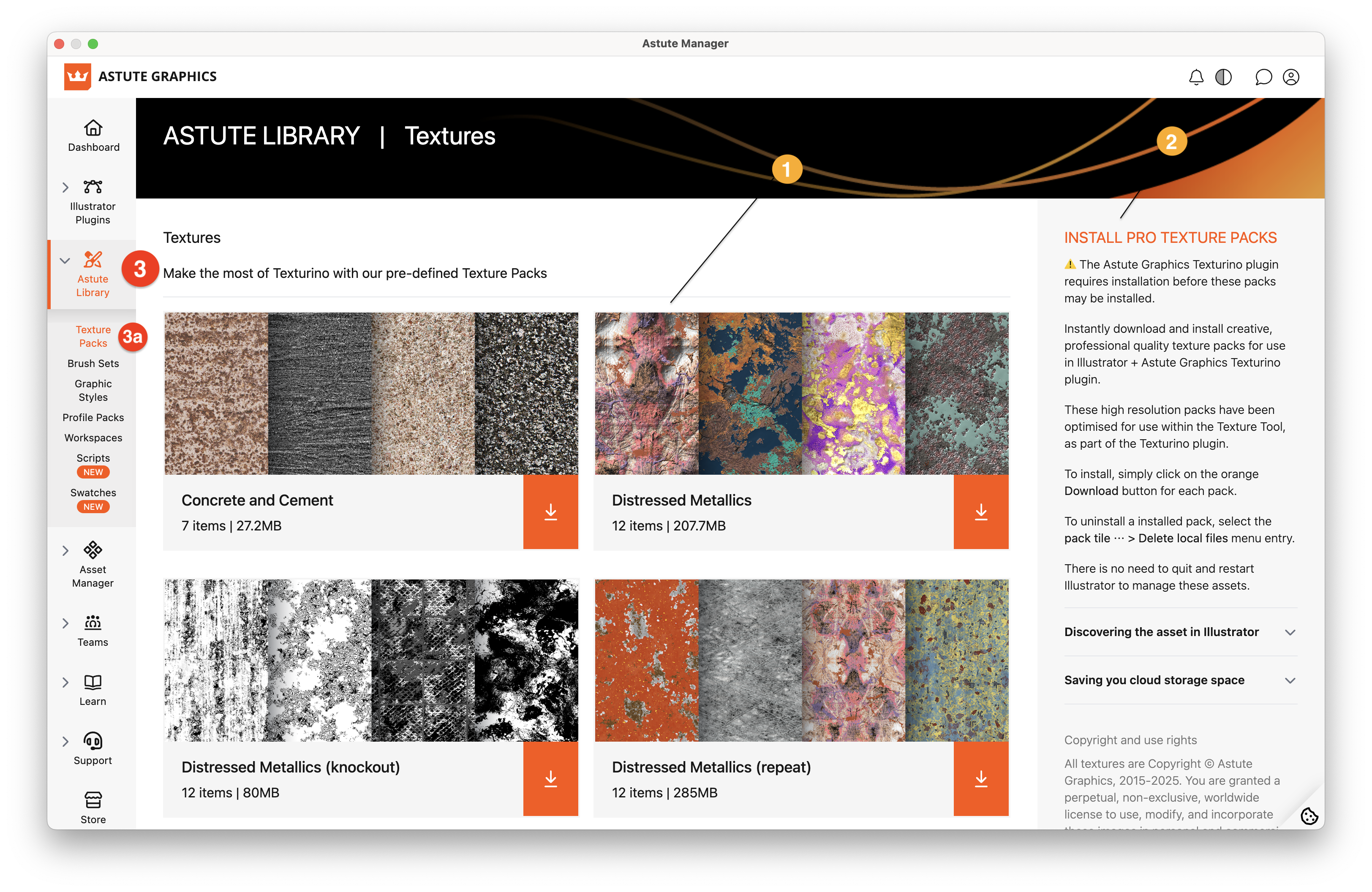Download the Distressed Metallics (repeat) pack
Screen dimensions: 1372x892
coord(980,778)
